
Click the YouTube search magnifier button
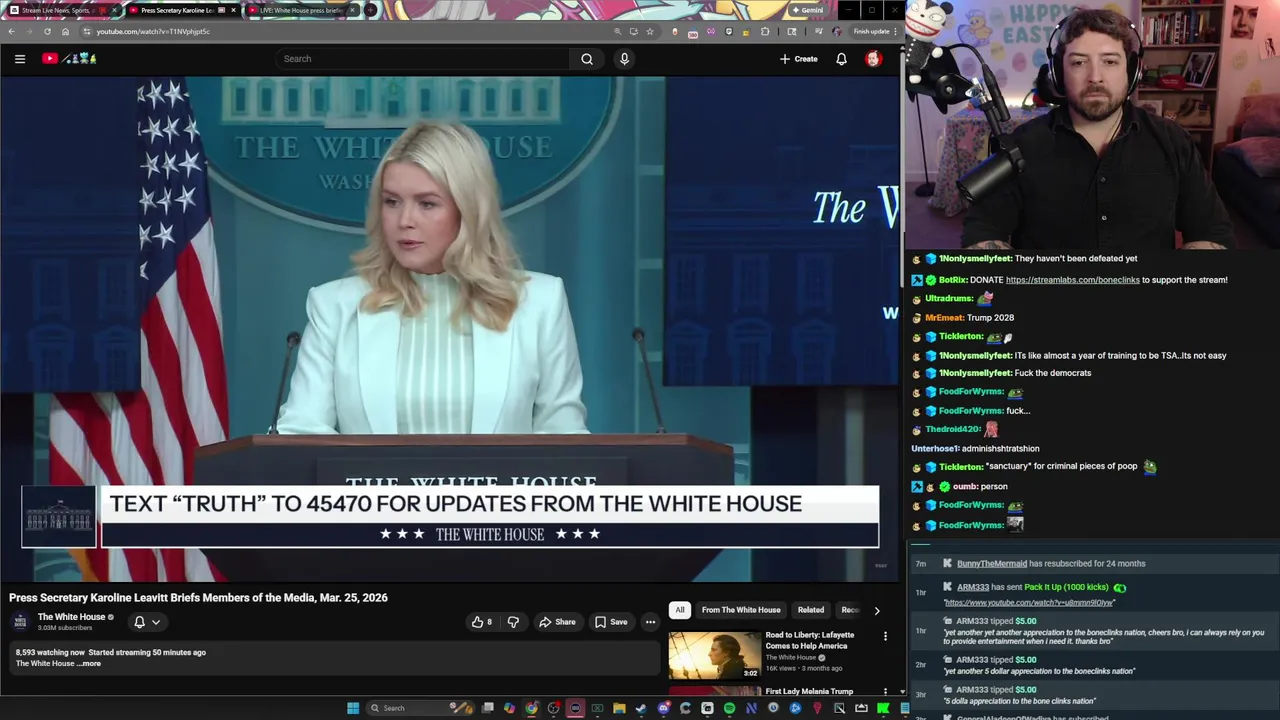coord(587,59)
